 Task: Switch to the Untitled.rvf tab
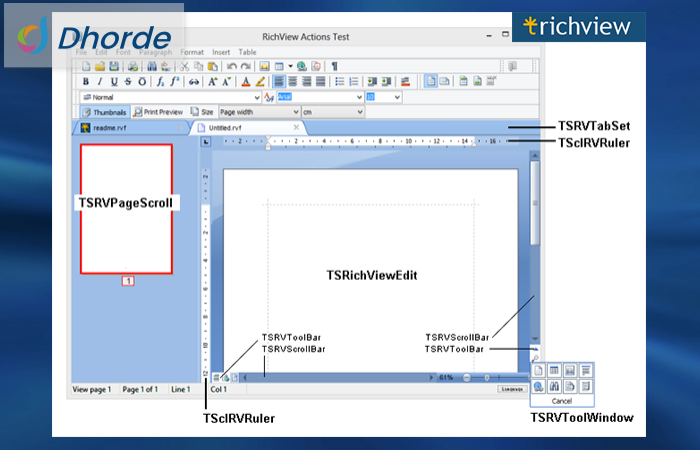(x=248, y=128)
